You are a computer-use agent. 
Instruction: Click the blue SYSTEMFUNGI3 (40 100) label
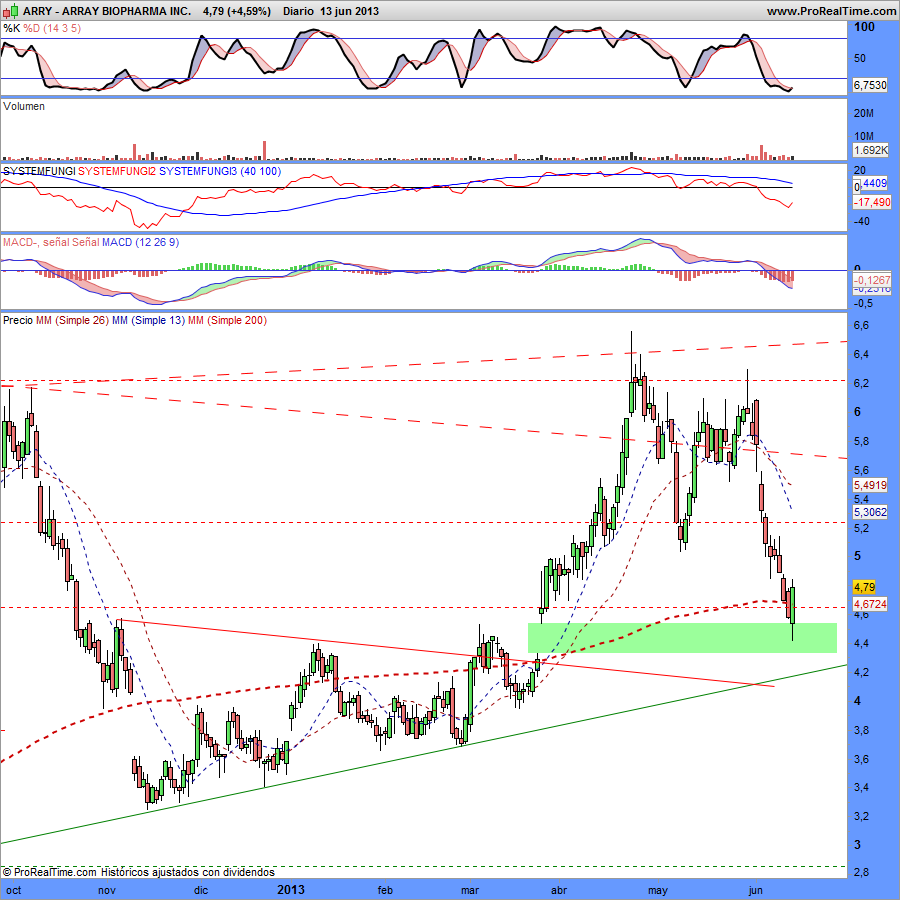click(220, 171)
